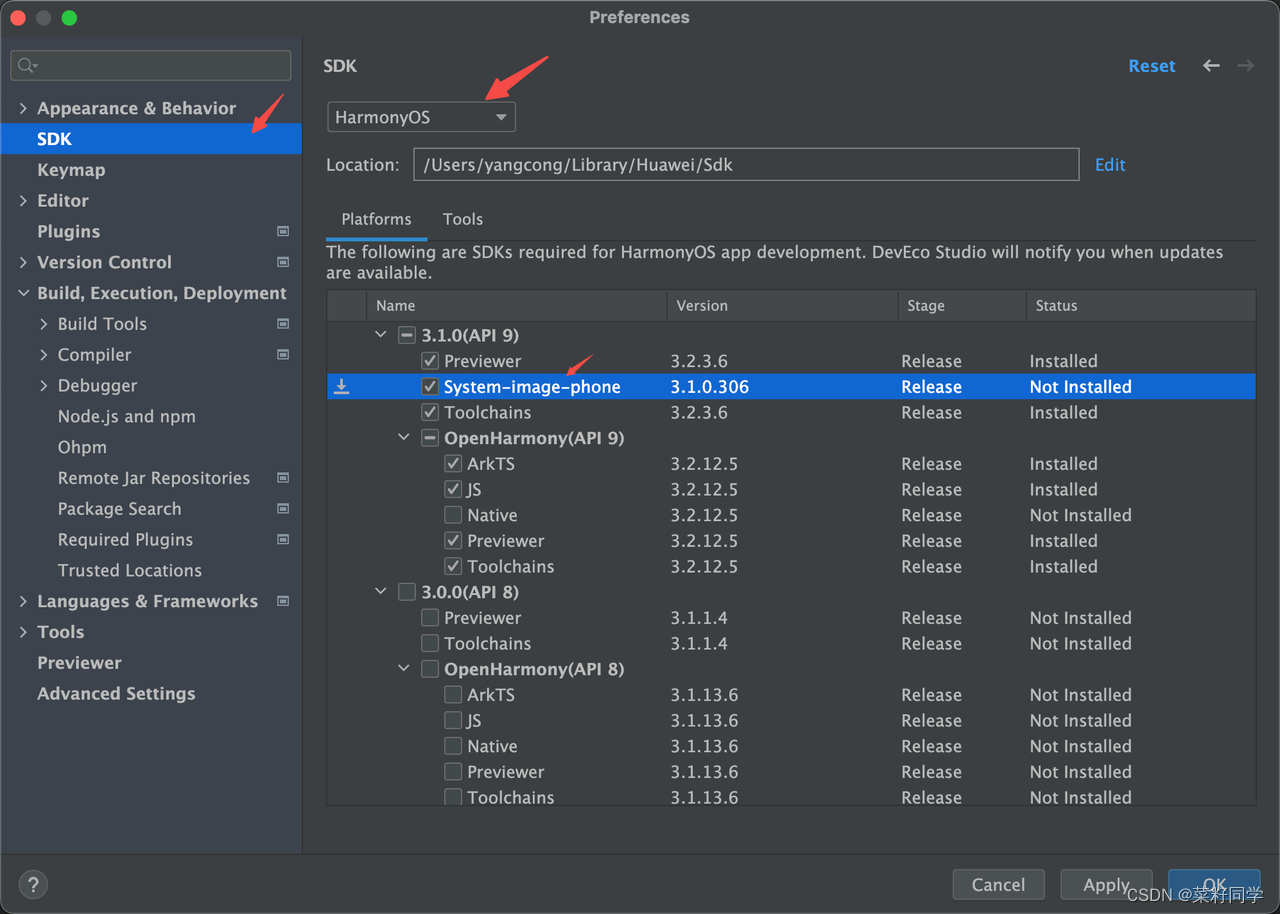
Task: Collapse the 3.1.0(API 9) SDK group
Action: pos(380,335)
